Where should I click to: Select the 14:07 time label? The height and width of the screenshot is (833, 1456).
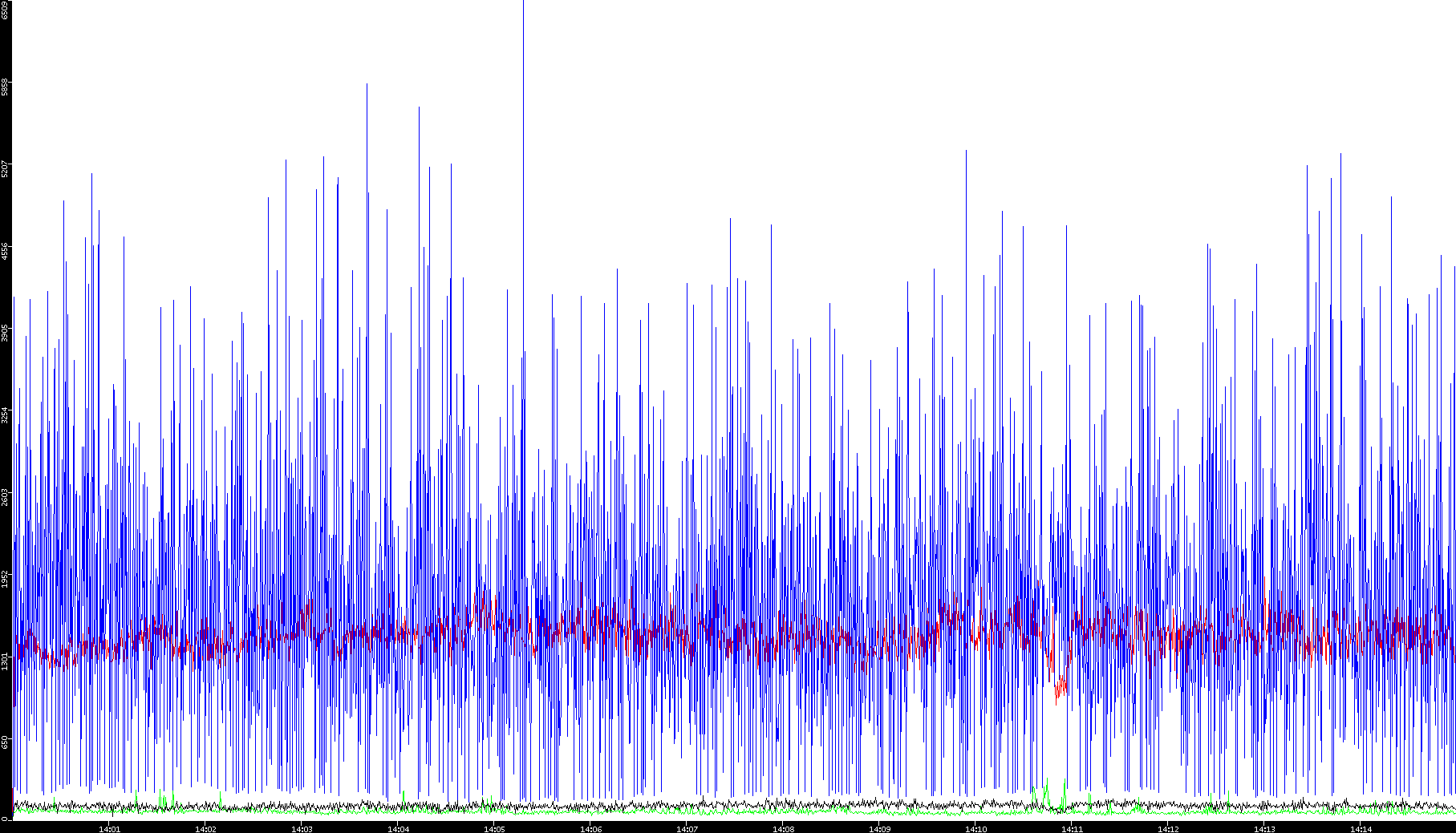pyautogui.click(x=687, y=828)
